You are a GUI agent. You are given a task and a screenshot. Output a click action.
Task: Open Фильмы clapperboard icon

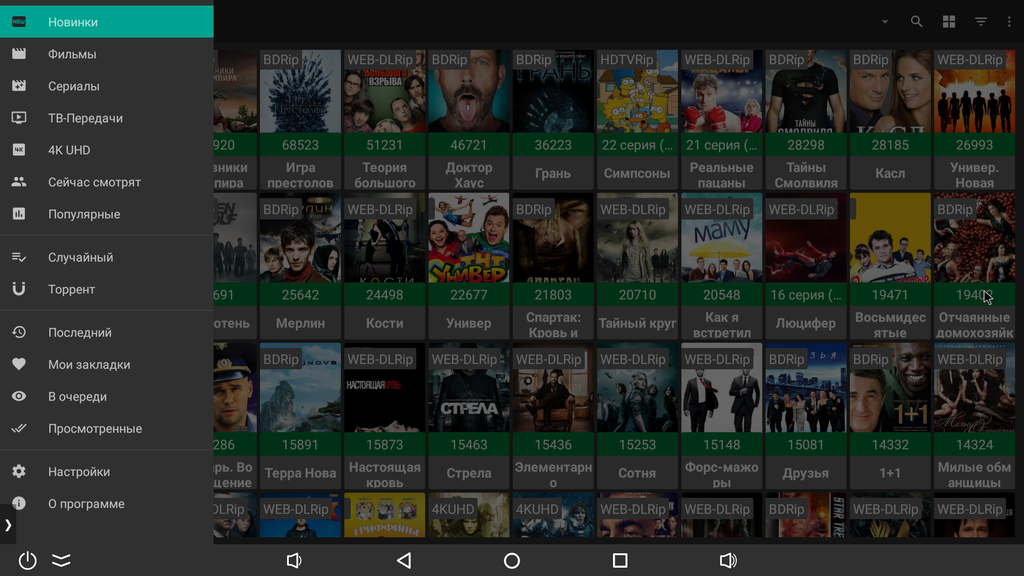(19, 54)
